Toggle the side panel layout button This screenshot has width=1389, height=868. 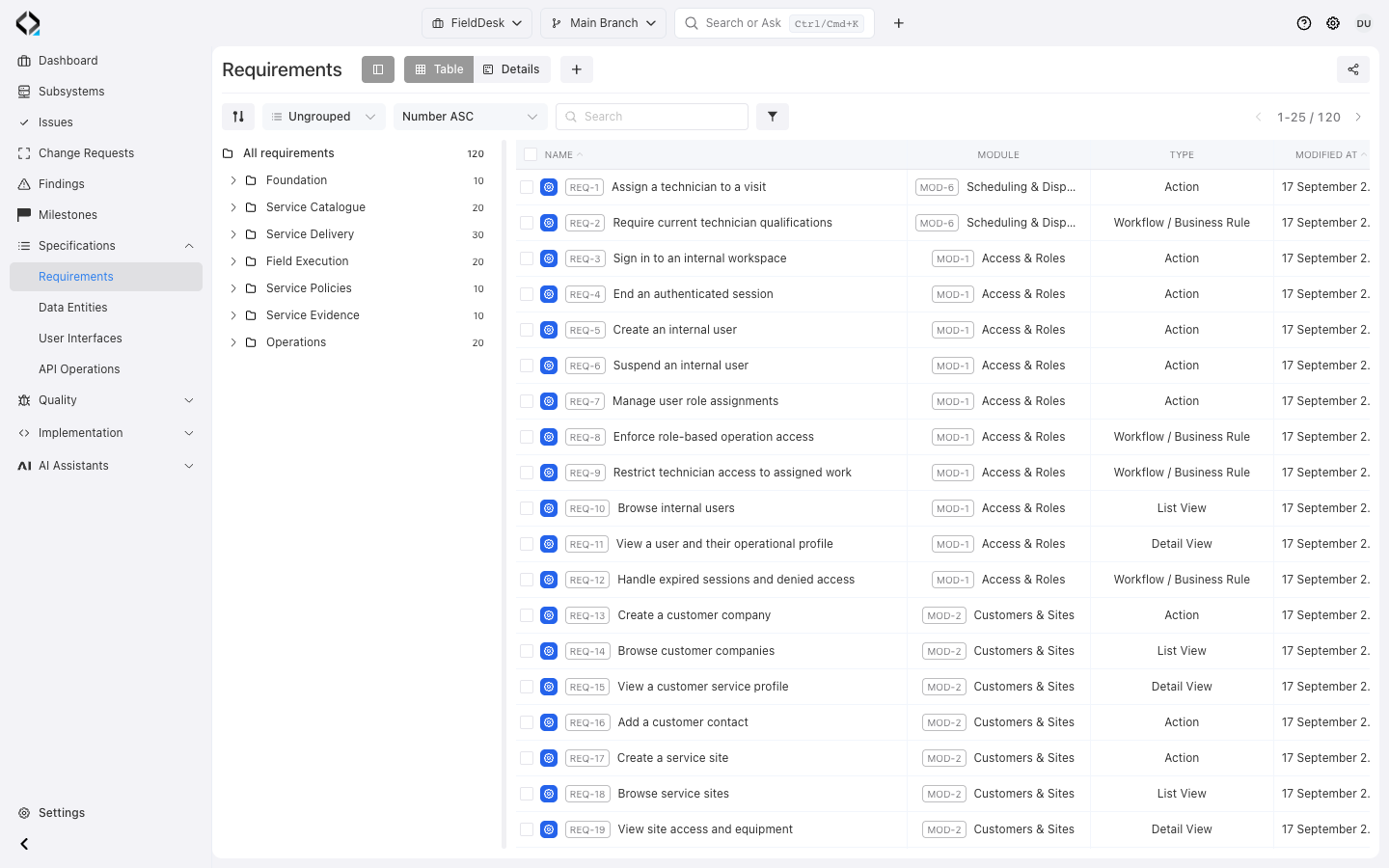coord(378,69)
